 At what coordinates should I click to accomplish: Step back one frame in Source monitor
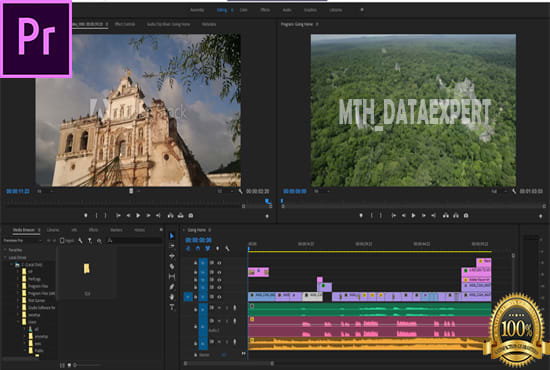[x=128, y=216]
